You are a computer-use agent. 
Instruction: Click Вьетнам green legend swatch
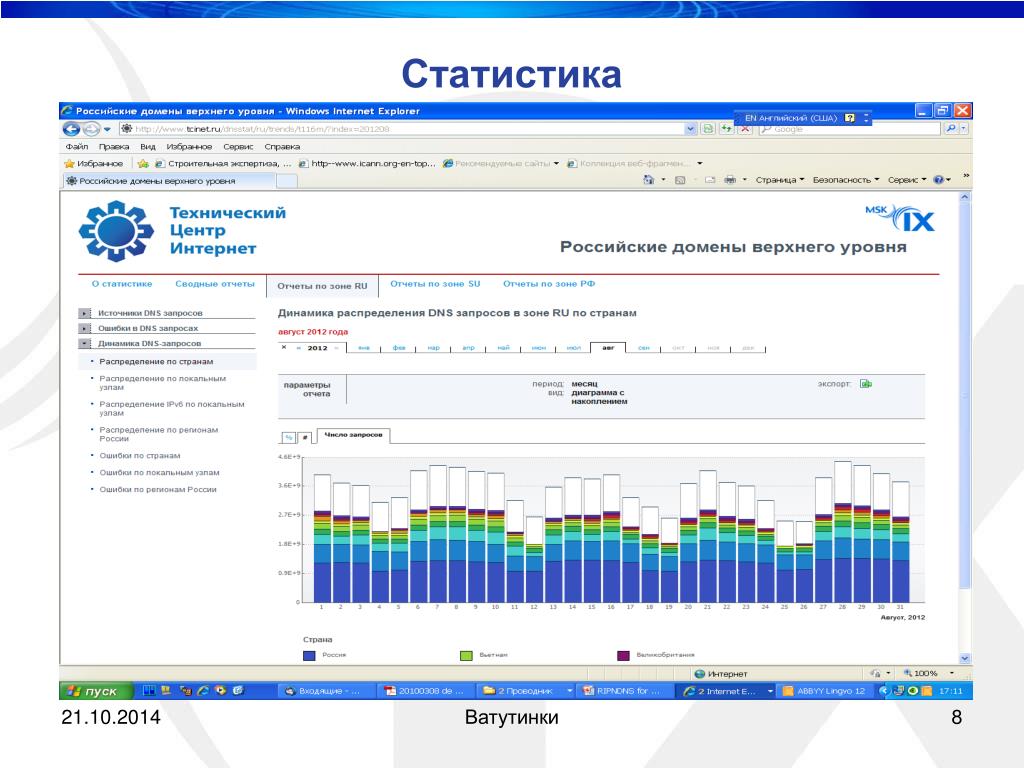(466, 655)
